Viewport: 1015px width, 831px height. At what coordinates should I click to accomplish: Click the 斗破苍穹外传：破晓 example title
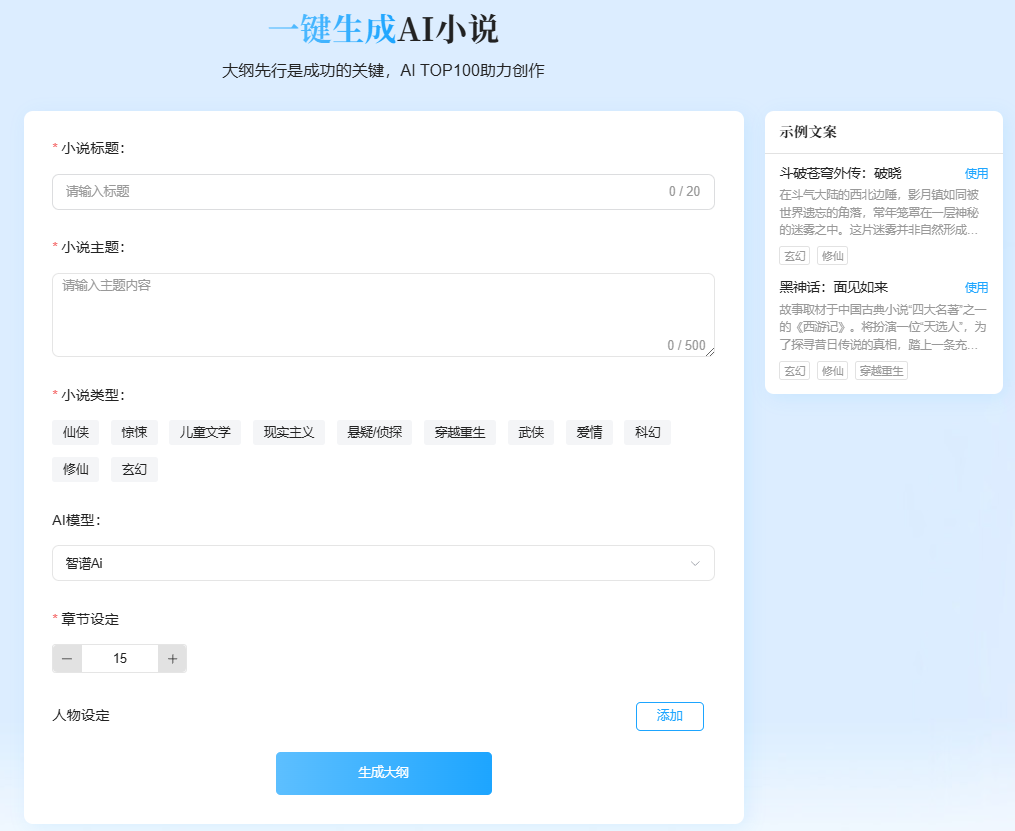840,173
